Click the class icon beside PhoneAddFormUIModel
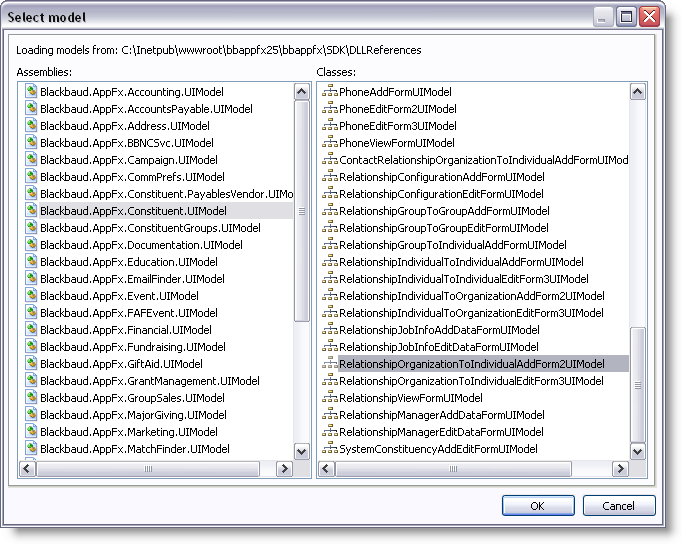Image resolution: width=682 pixels, height=544 pixels. coord(330,91)
